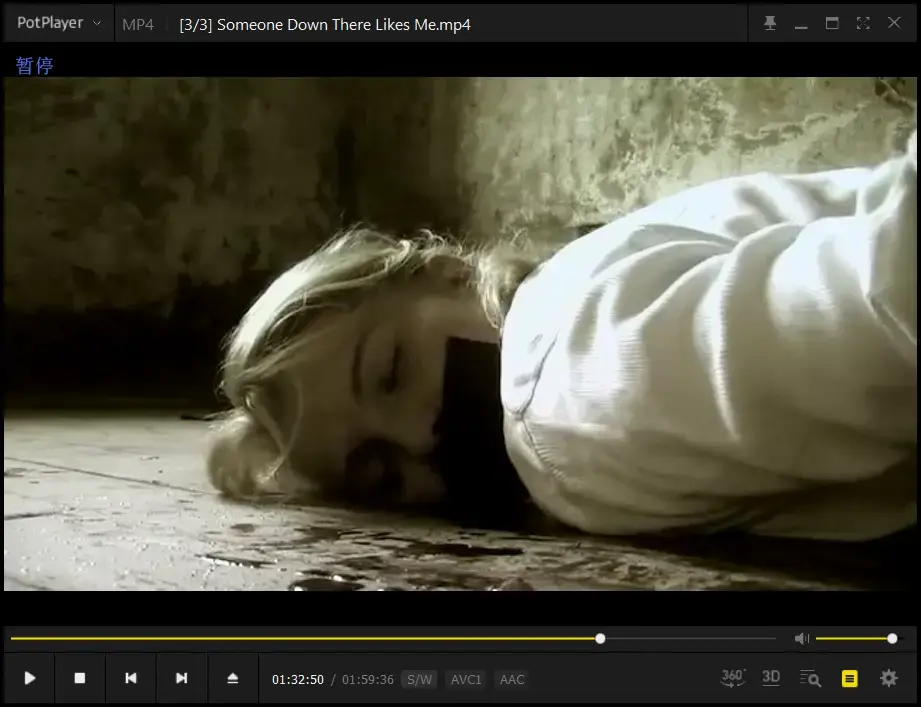This screenshot has width=921, height=707.
Task: Go to the previous file
Action: pos(131,678)
